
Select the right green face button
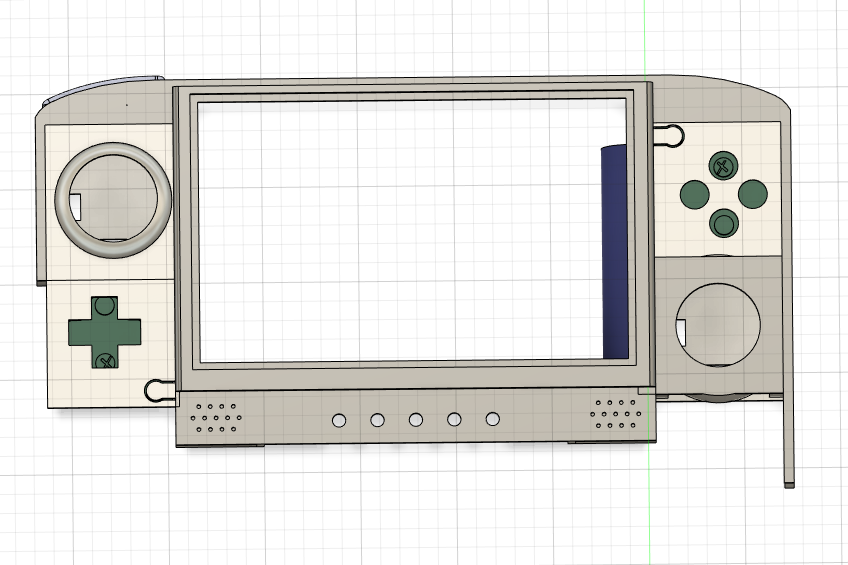pyautogui.click(x=752, y=194)
